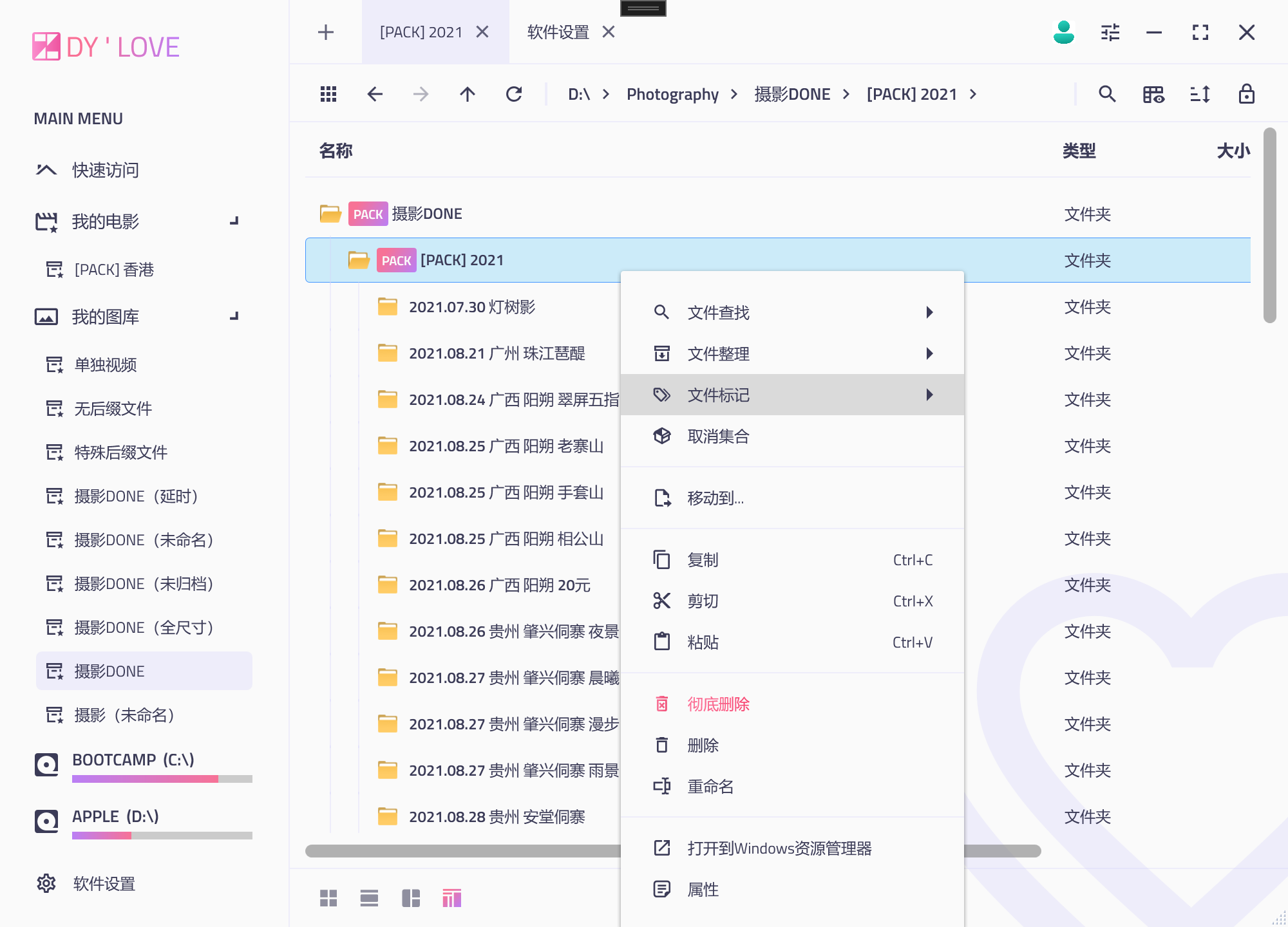The width and height of the screenshot is (1288, 927).
Task: Click the APPLE (D:\) usage bar
Action: coord(162,836)
